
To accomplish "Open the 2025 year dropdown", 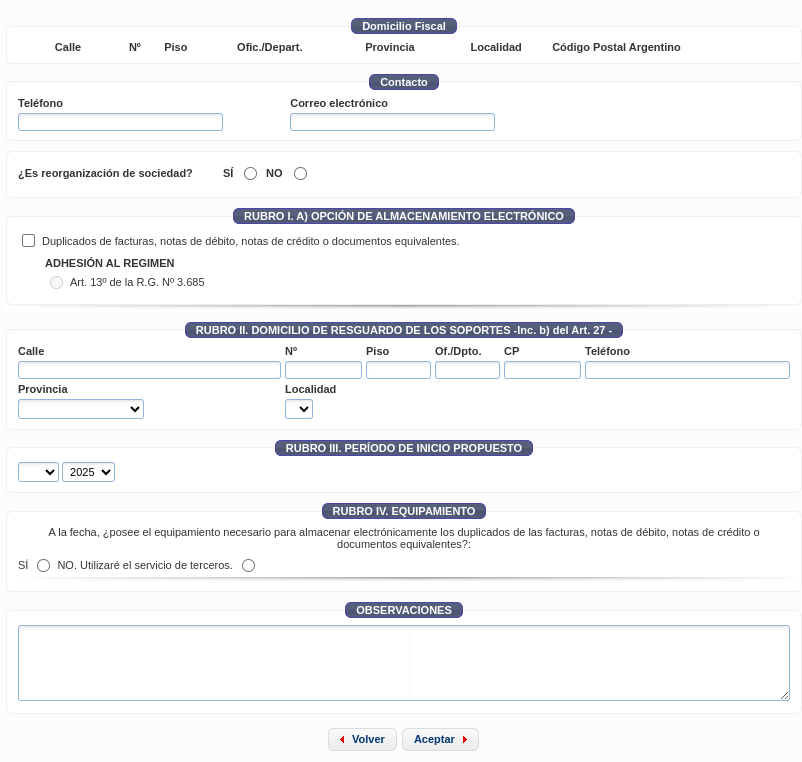I will pyautogui.click(x=88, y=472).
